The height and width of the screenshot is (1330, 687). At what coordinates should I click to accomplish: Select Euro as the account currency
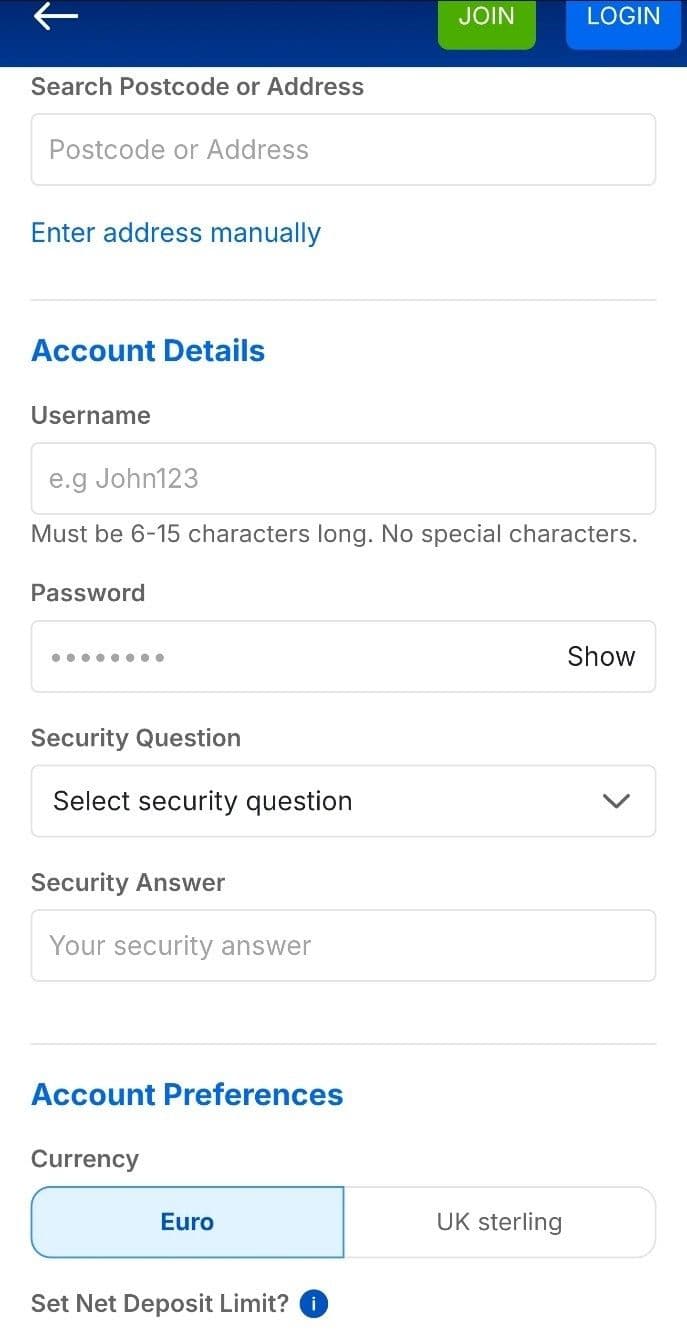click(187, 1221)
